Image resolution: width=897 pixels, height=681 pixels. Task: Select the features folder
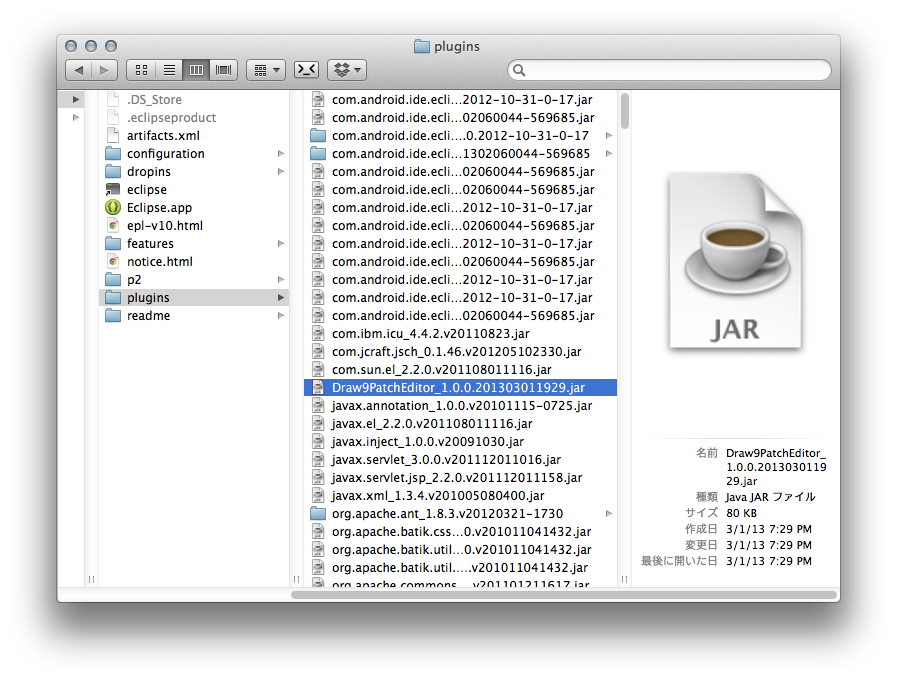[150, 244]
